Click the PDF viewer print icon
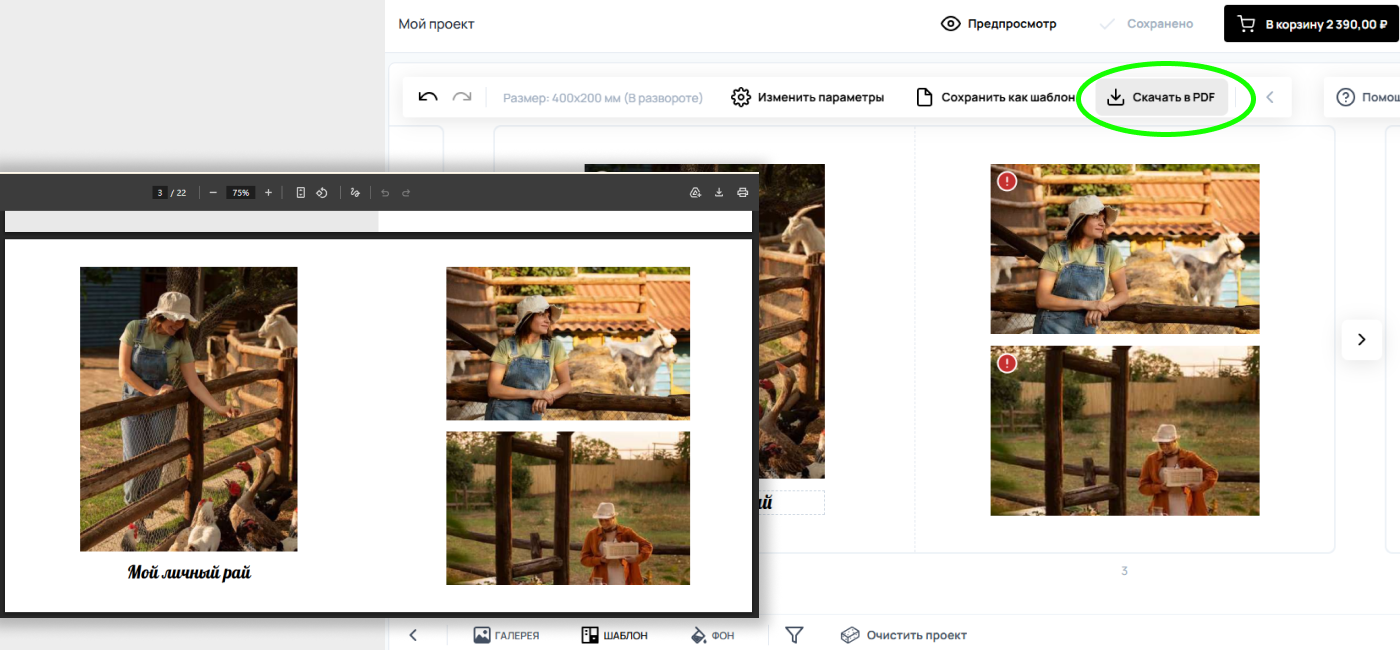The height and width of the screenshot is (650, 1400). tap(742, 193)
